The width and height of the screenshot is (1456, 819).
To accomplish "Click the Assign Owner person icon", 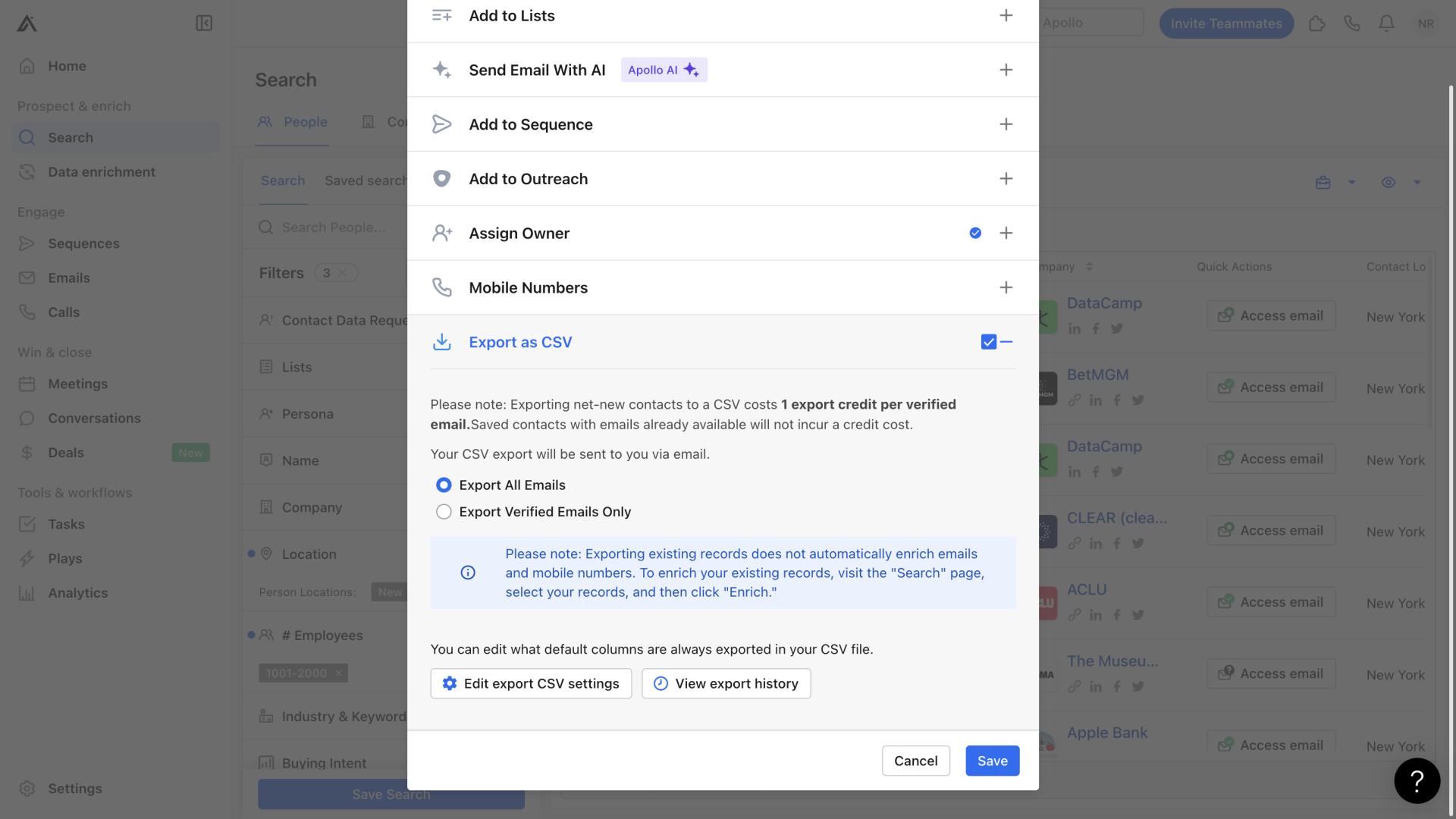I will pos(441,234).
